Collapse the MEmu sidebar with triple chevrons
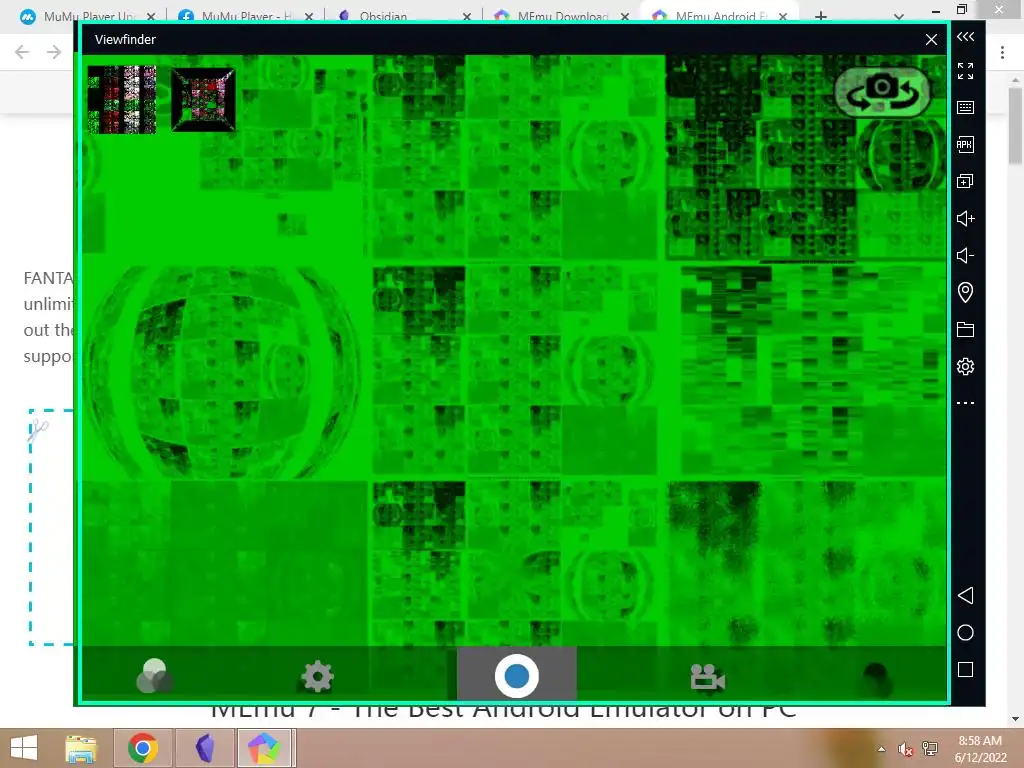The image size is (1024, 768). pyautogui.click(x=965, y=37)
